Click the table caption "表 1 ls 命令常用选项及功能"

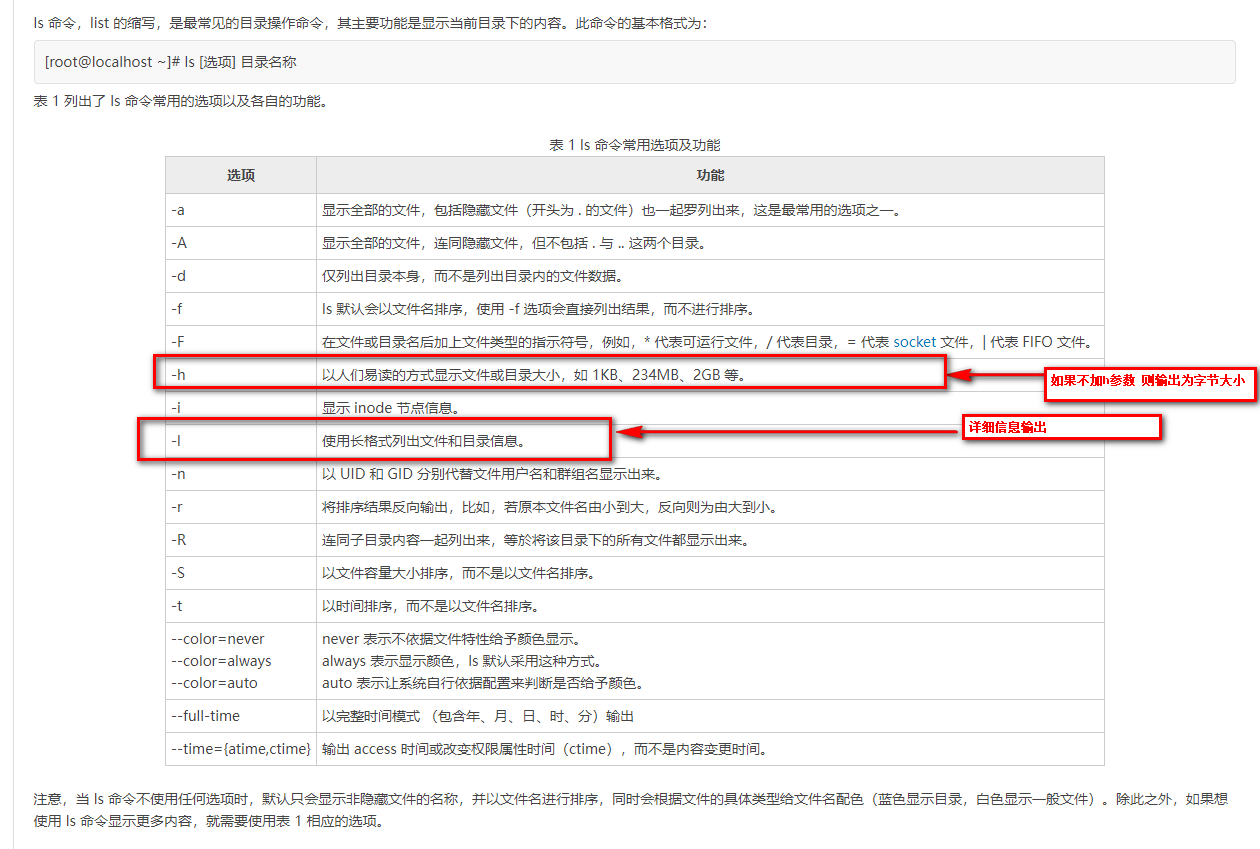click(635, 145)
